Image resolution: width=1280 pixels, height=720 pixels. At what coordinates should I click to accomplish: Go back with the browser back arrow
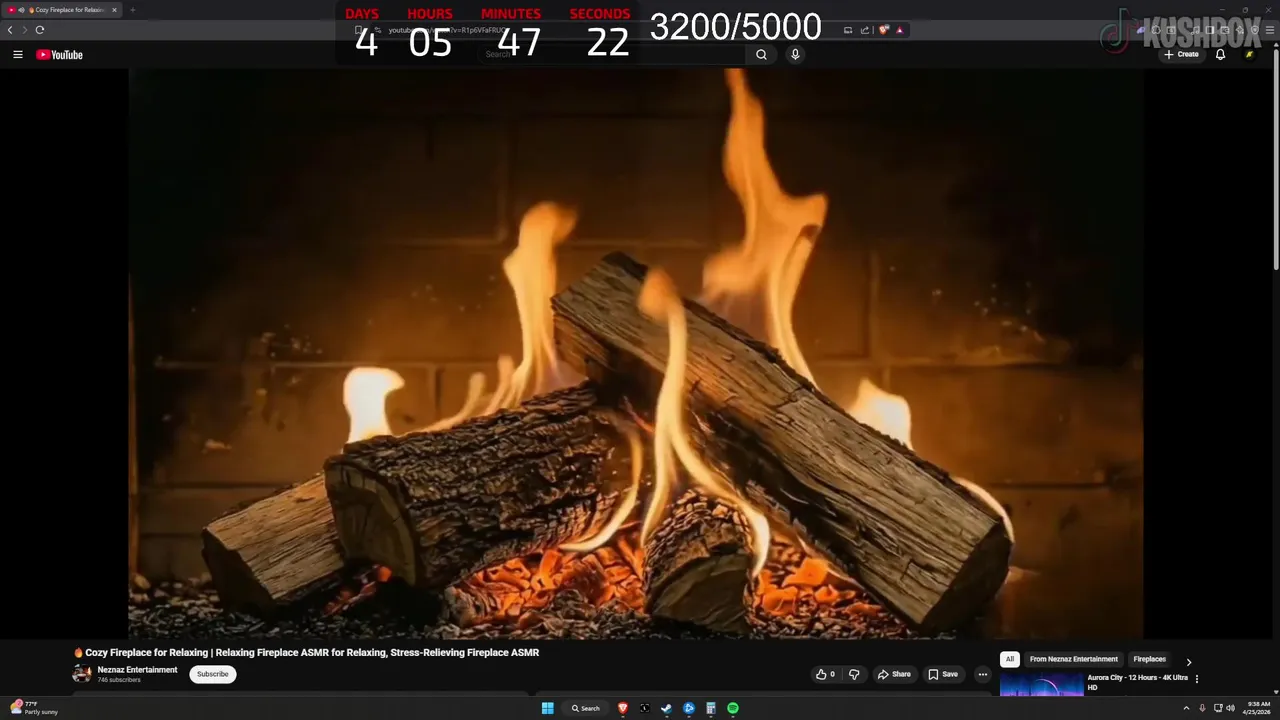pos(10,30)
